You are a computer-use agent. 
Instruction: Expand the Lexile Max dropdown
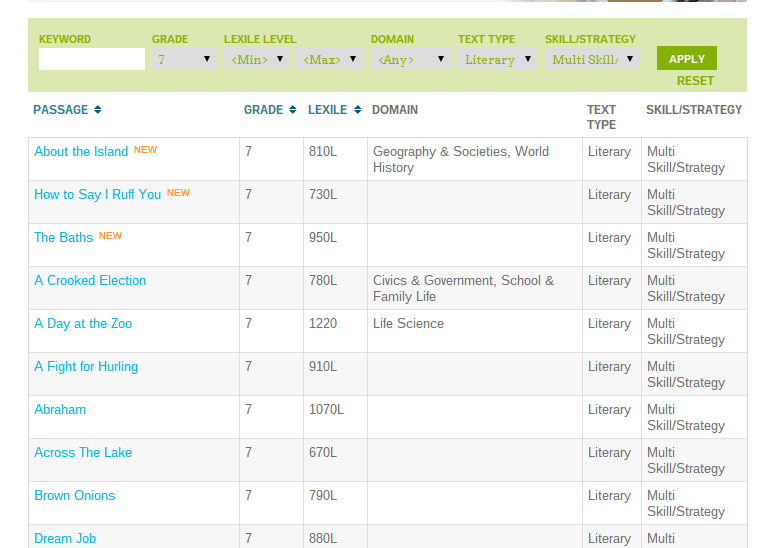(x=329, y=59)
